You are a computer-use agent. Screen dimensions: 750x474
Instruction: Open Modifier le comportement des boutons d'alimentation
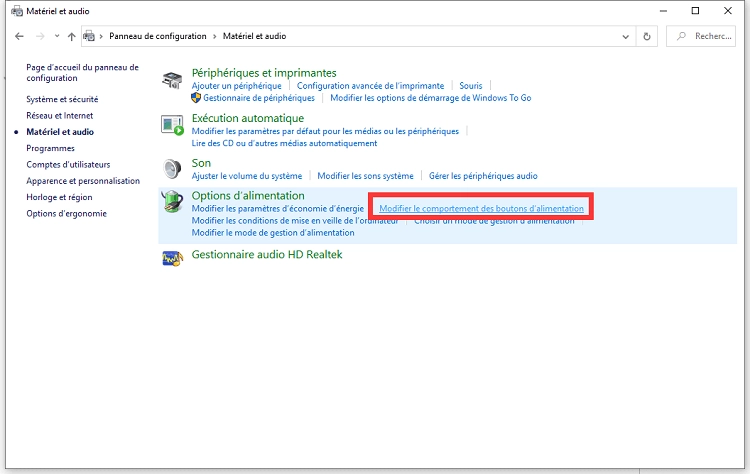click(x=481, y=208)
